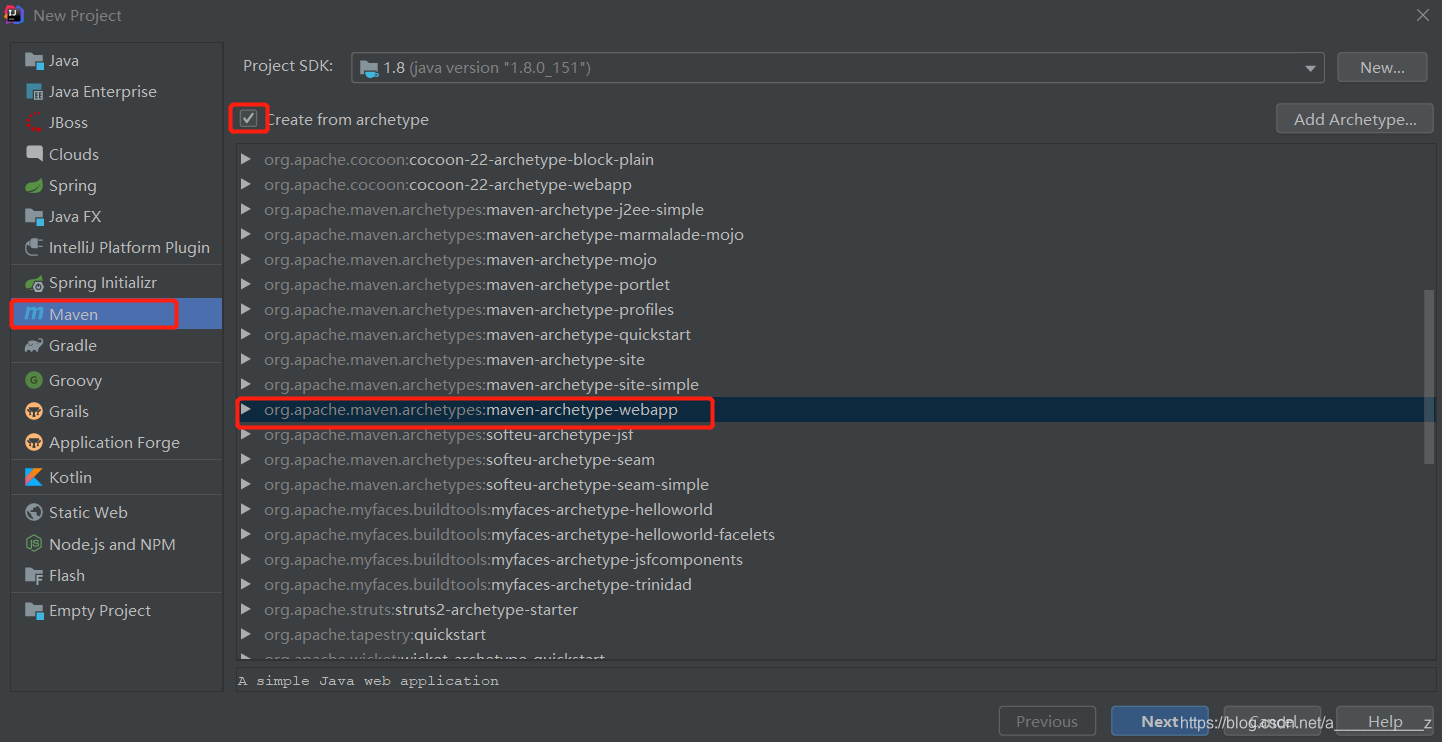Close the New Project dialog

(x=1422, y=15)
